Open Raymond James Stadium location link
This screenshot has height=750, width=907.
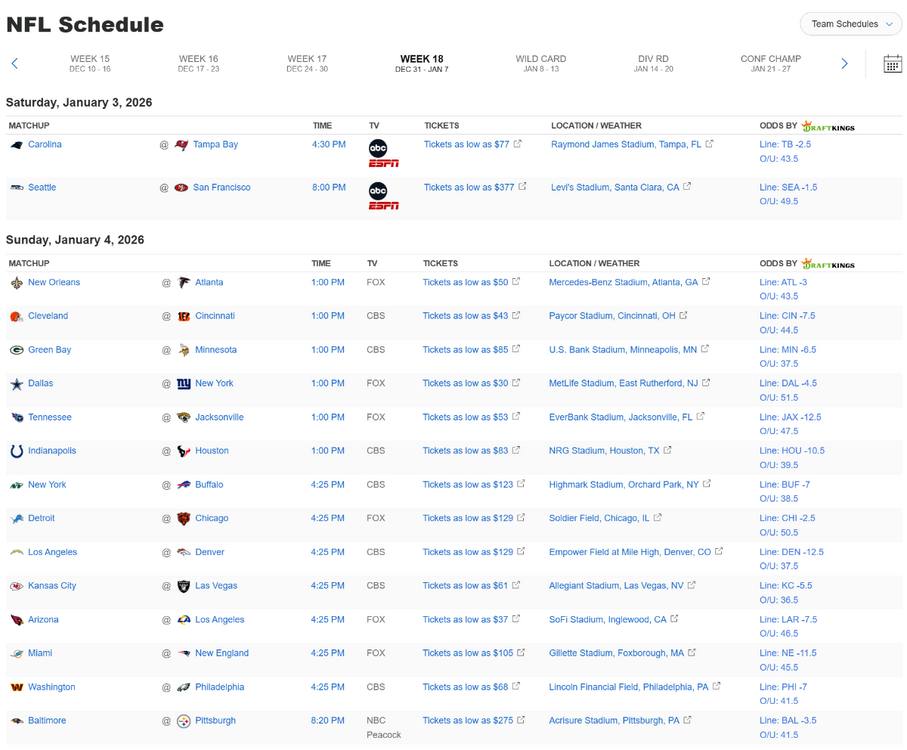[626, 145]
